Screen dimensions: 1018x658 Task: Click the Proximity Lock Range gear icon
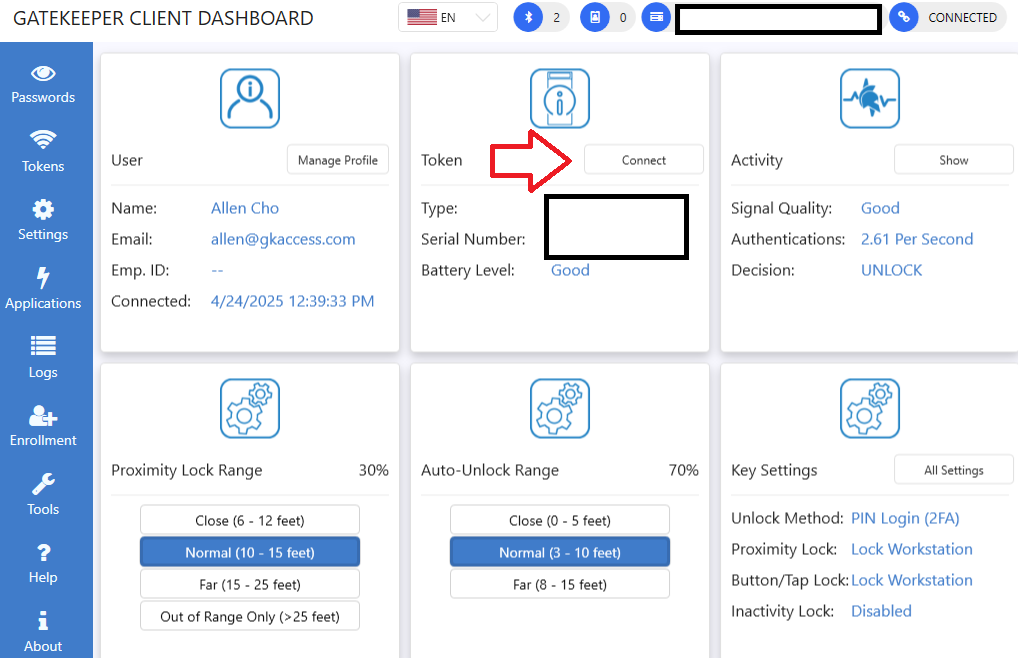click(x=249, y=408)
